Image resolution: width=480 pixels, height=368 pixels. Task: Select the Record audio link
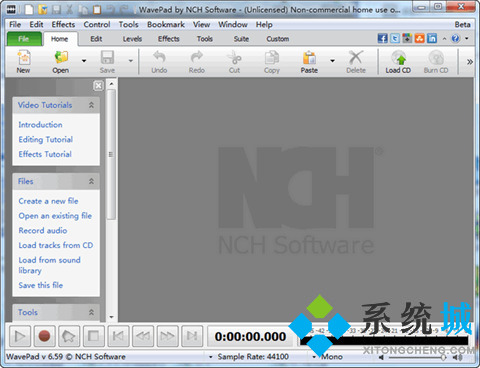click(43, 230)
